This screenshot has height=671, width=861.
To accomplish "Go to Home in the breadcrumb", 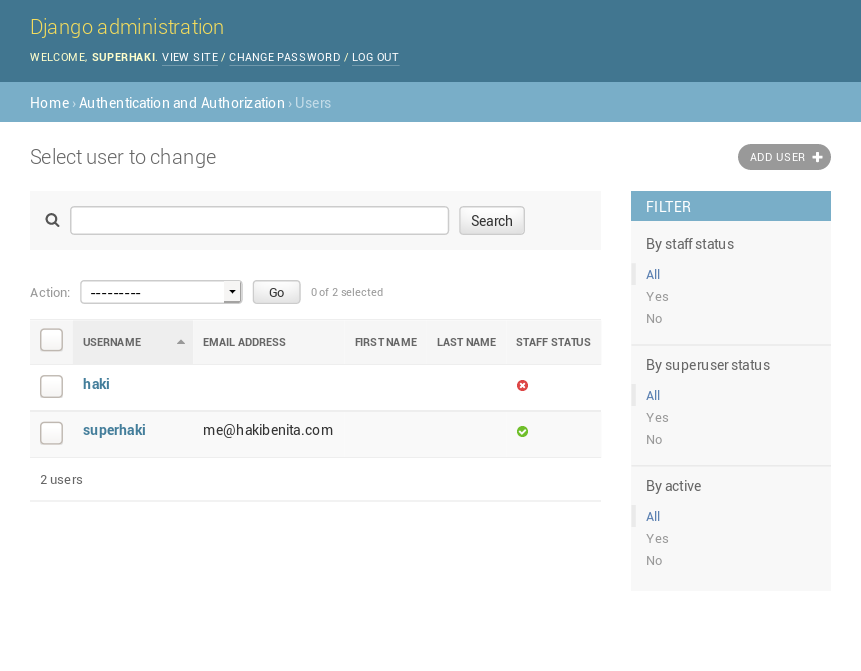I will click(x=49, y=103).
